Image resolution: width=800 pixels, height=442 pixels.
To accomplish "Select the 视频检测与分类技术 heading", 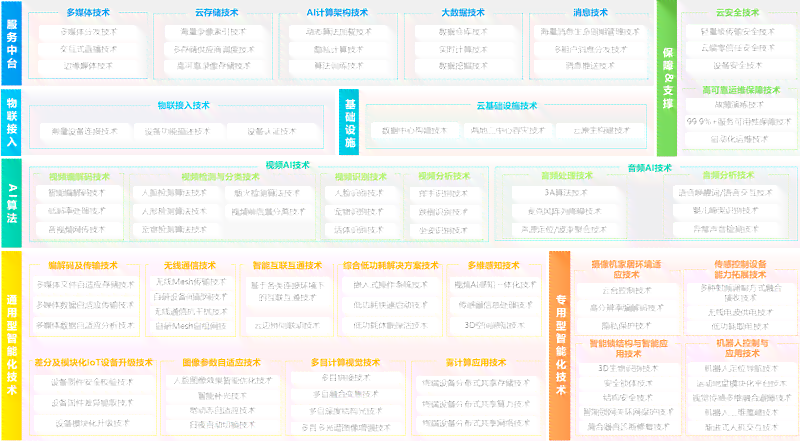I will (220, 177).
